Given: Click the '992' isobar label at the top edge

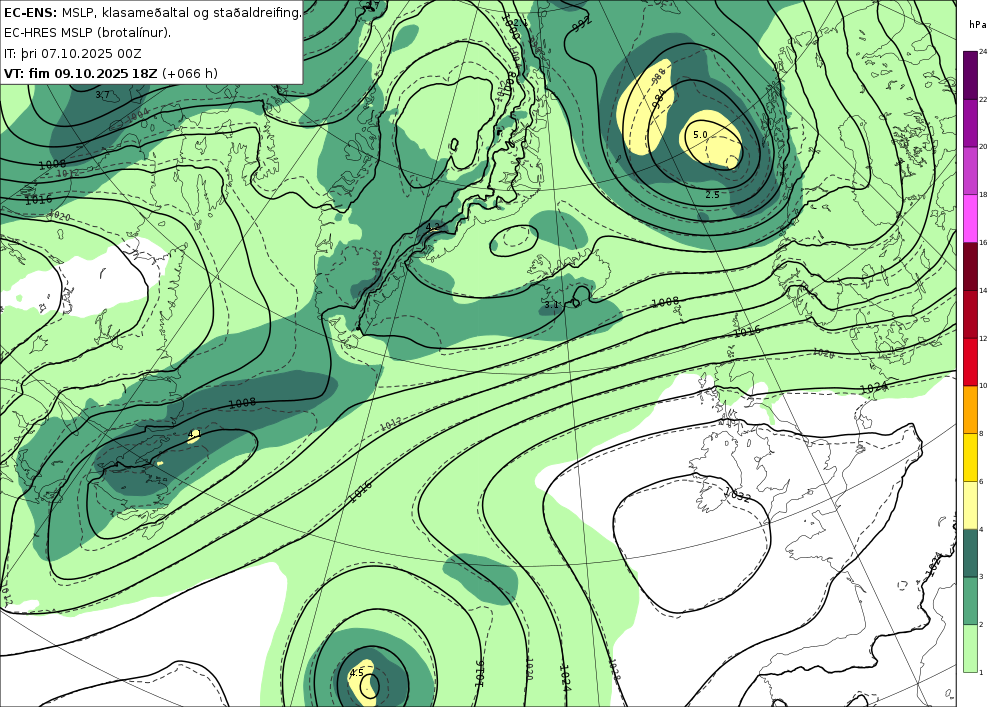Looking at the screenshot, I should [582, 25].
